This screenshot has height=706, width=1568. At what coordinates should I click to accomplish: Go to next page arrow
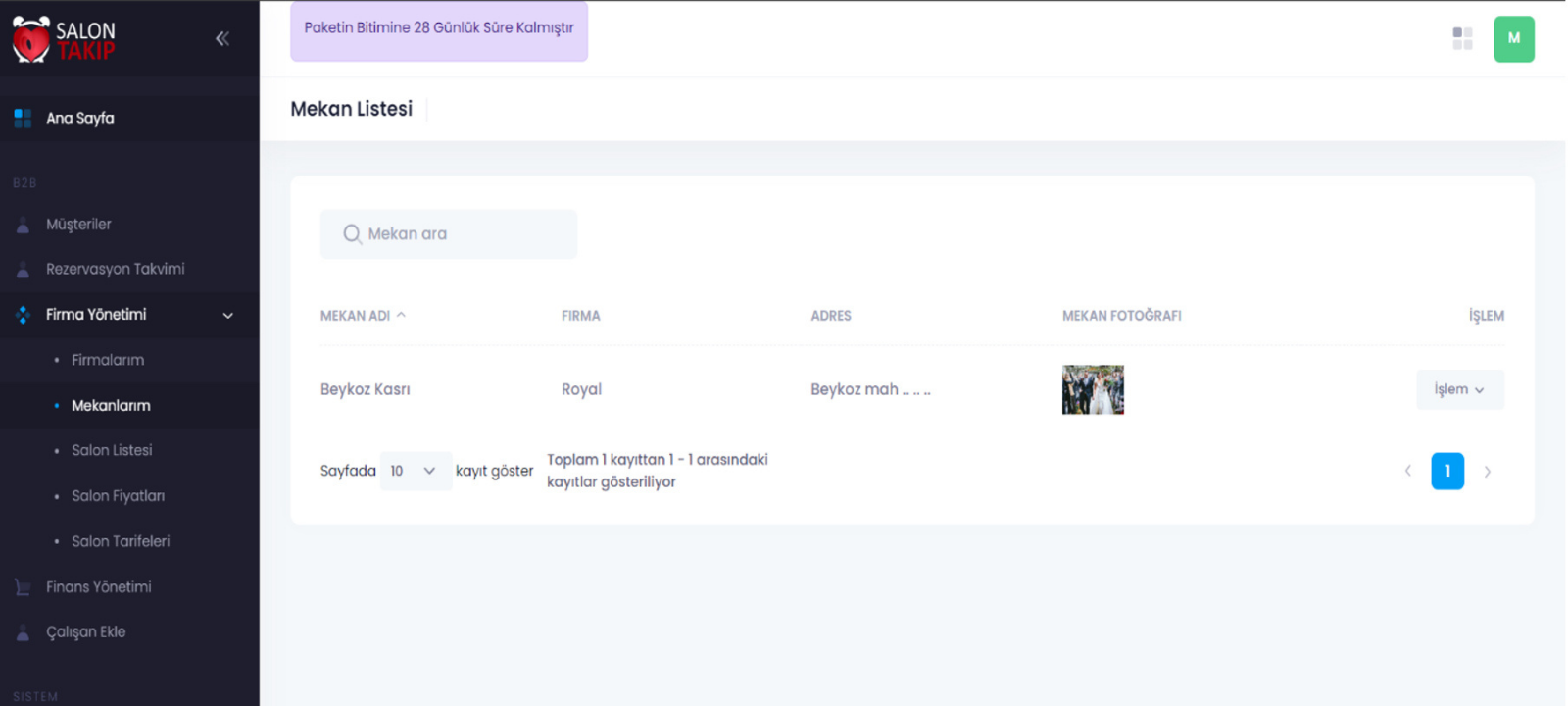point(1488,472)
